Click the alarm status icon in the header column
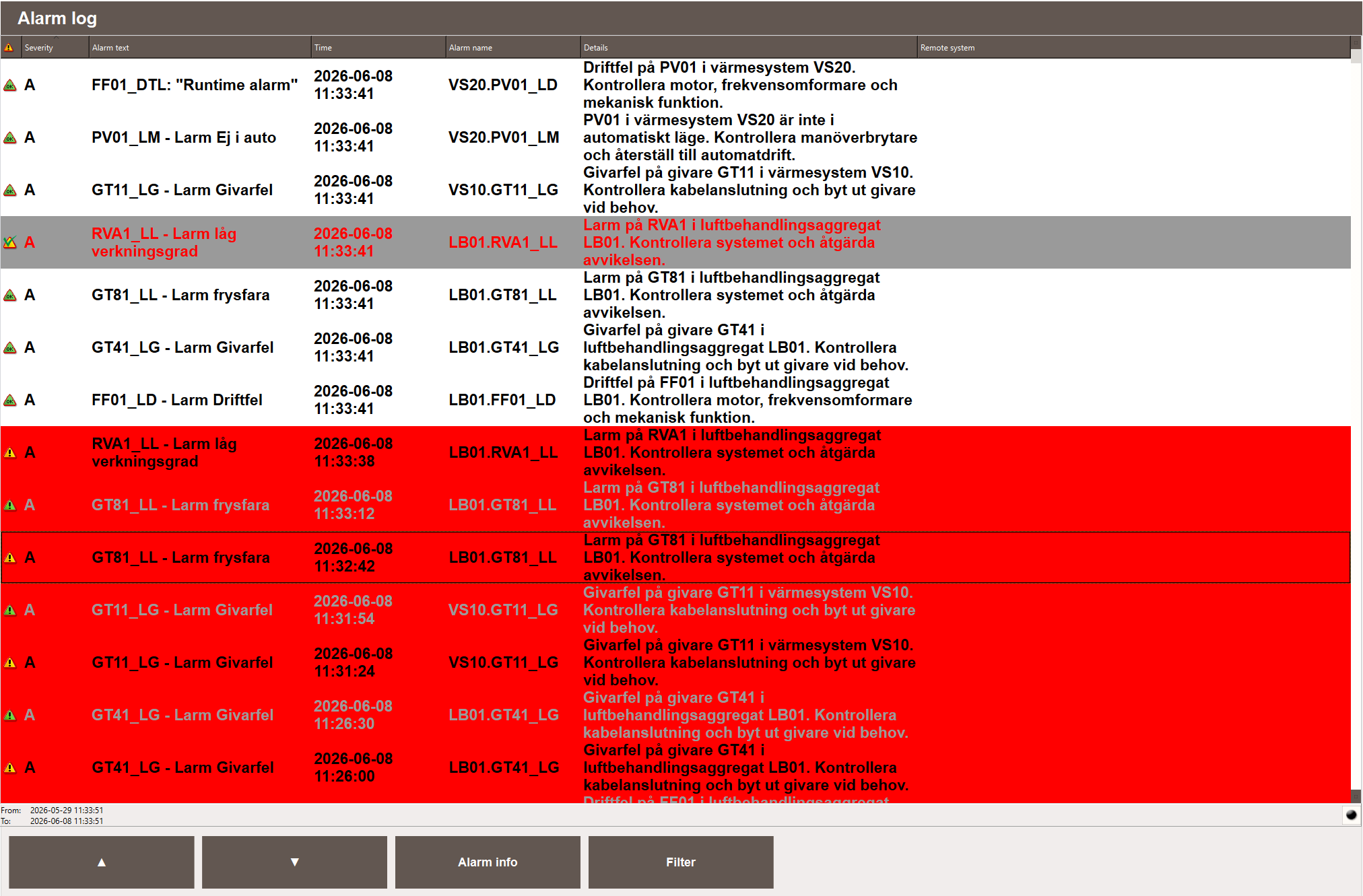Viewport: 1363px width, 896px height. [x=9, y=48]
